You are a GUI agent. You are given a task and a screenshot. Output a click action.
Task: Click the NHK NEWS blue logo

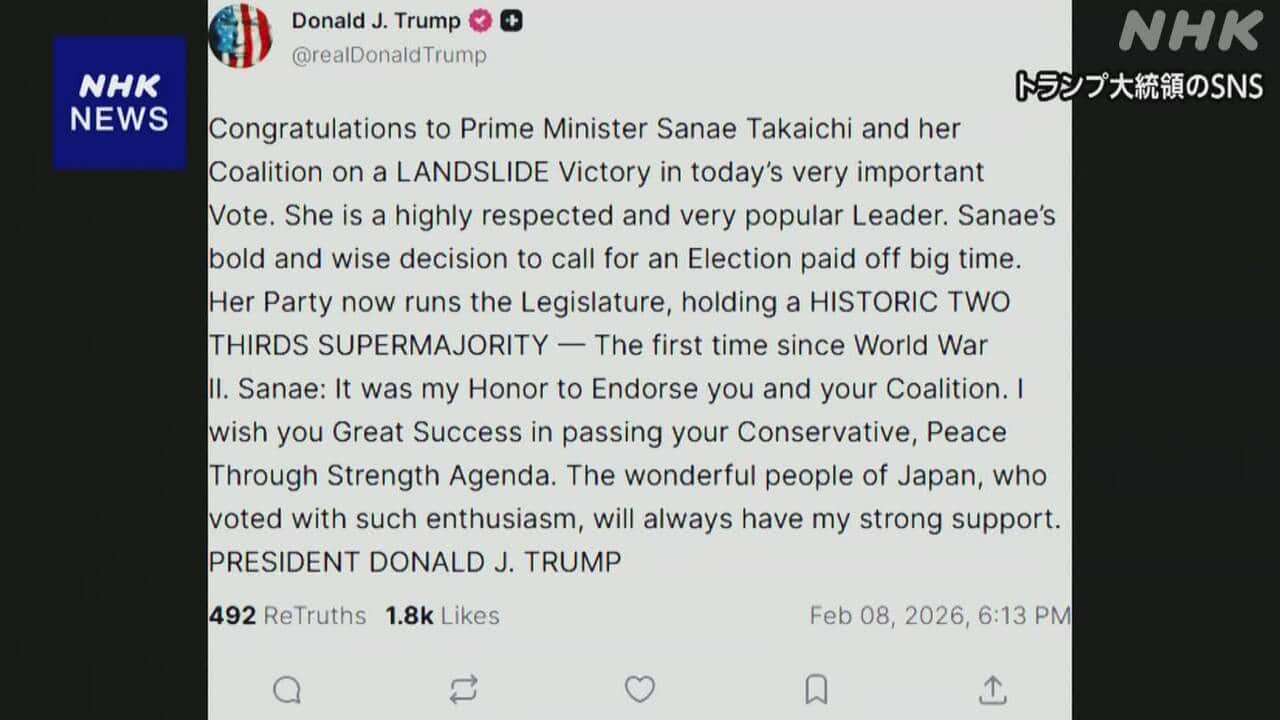[x=120, y=103]
